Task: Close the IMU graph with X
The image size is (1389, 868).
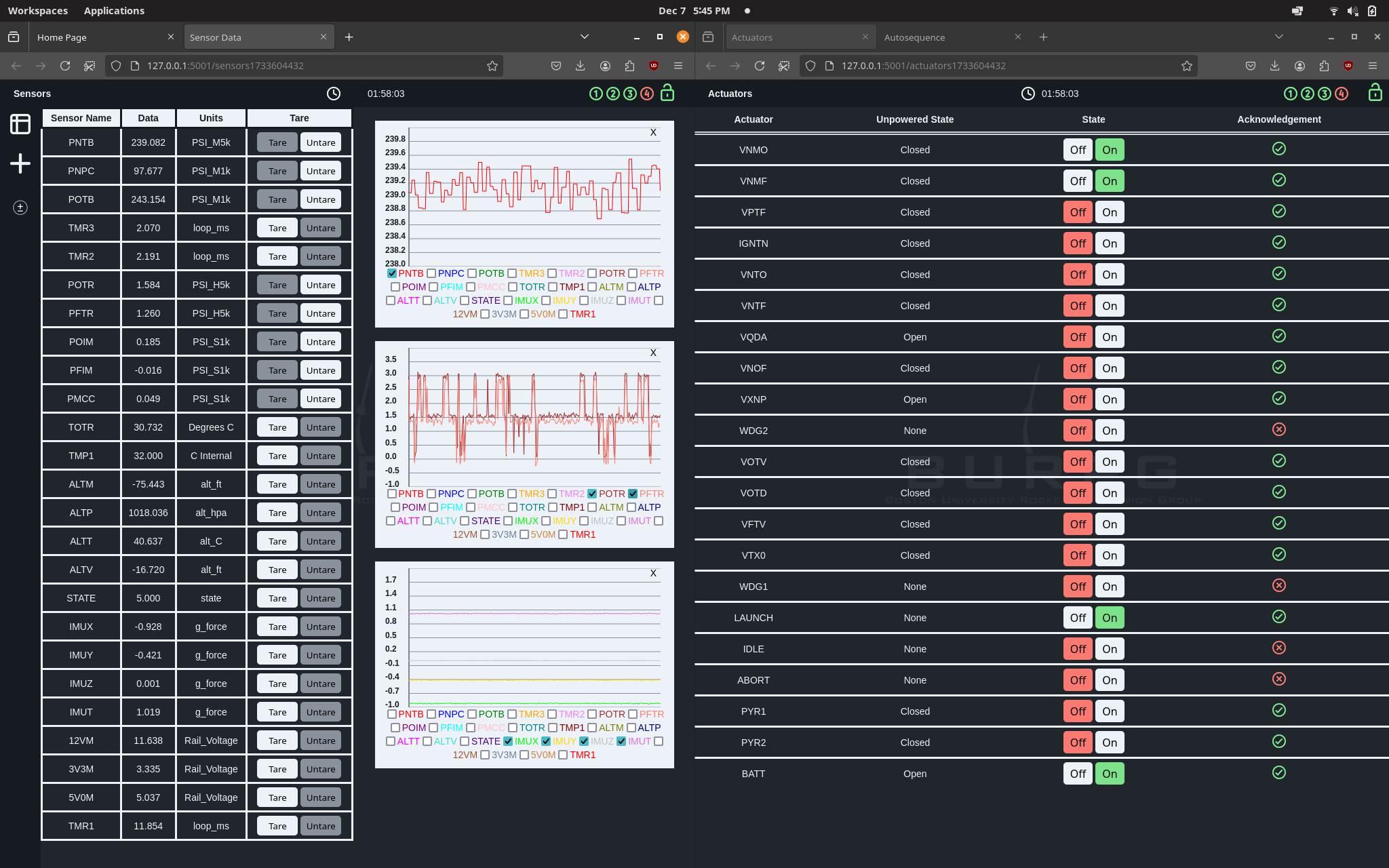Action: pyautogui.click(x=653, y=573)
